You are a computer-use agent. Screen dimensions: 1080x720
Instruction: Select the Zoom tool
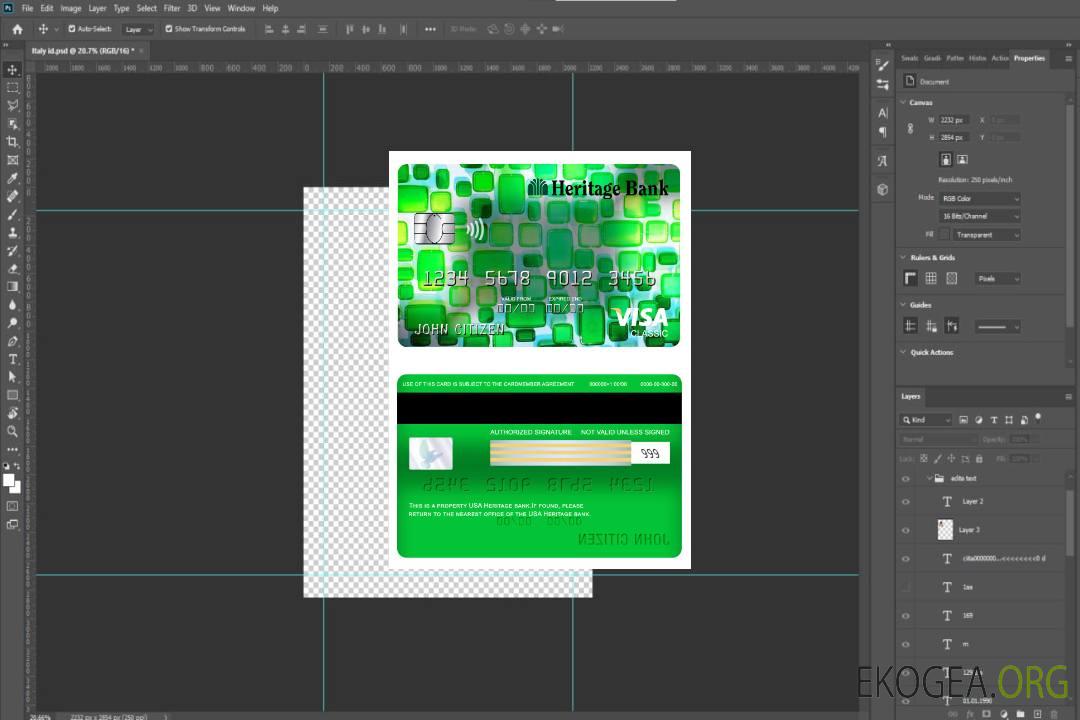[13, 431]
